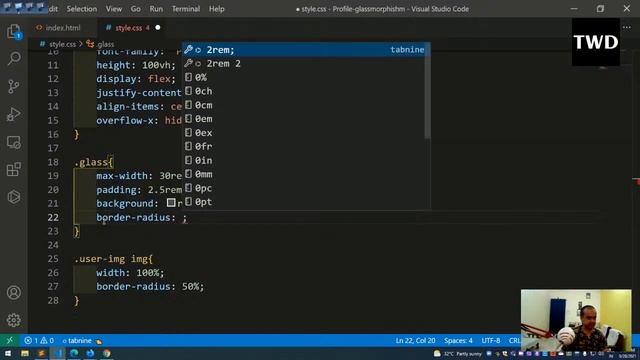Open the Search view in activity bar
Screen dimensions: 640x360
pos(13,59)
